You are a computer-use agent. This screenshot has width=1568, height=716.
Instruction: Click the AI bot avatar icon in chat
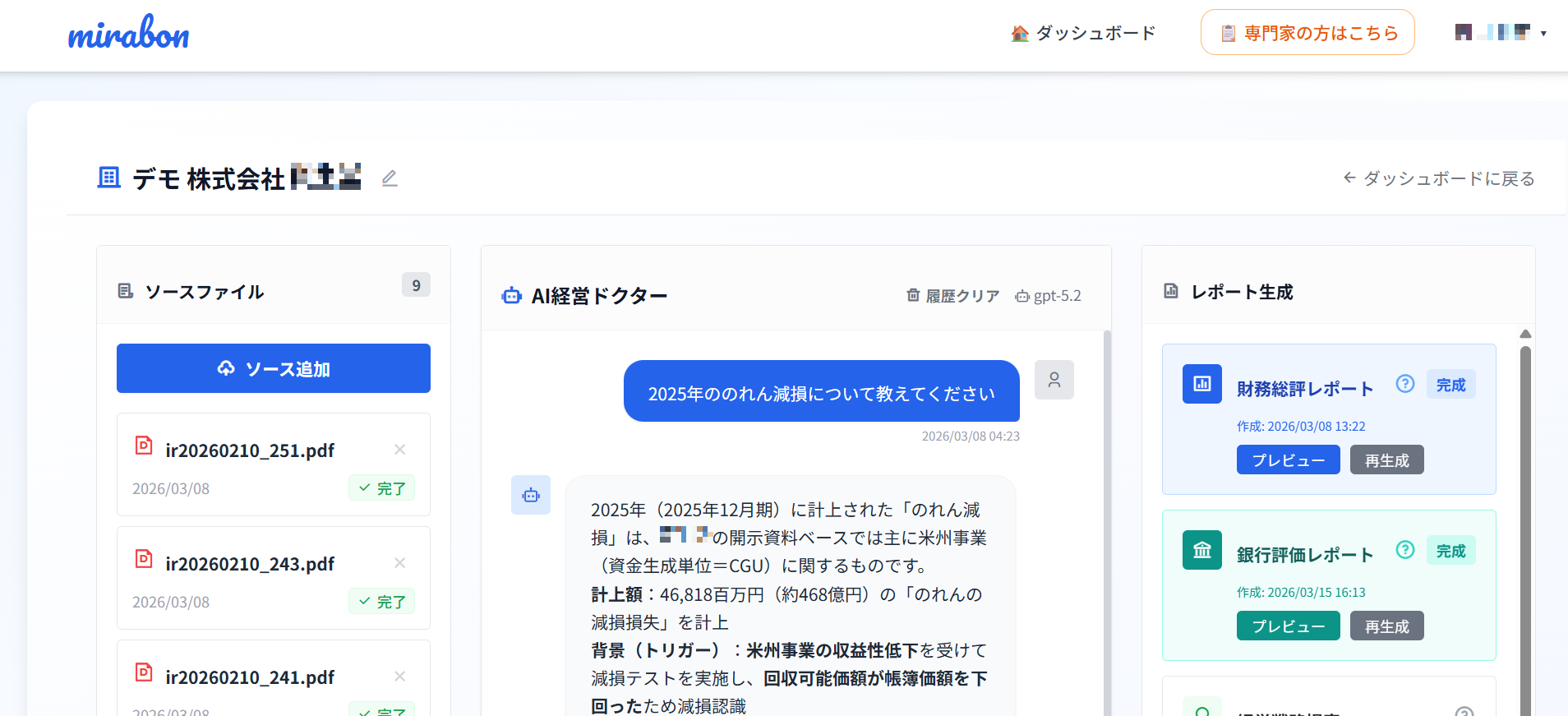(531, 495)
